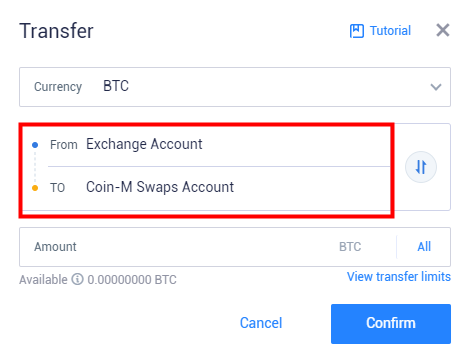Open View transfer limits link
This screenshot has width=467, height=361.
399,276
